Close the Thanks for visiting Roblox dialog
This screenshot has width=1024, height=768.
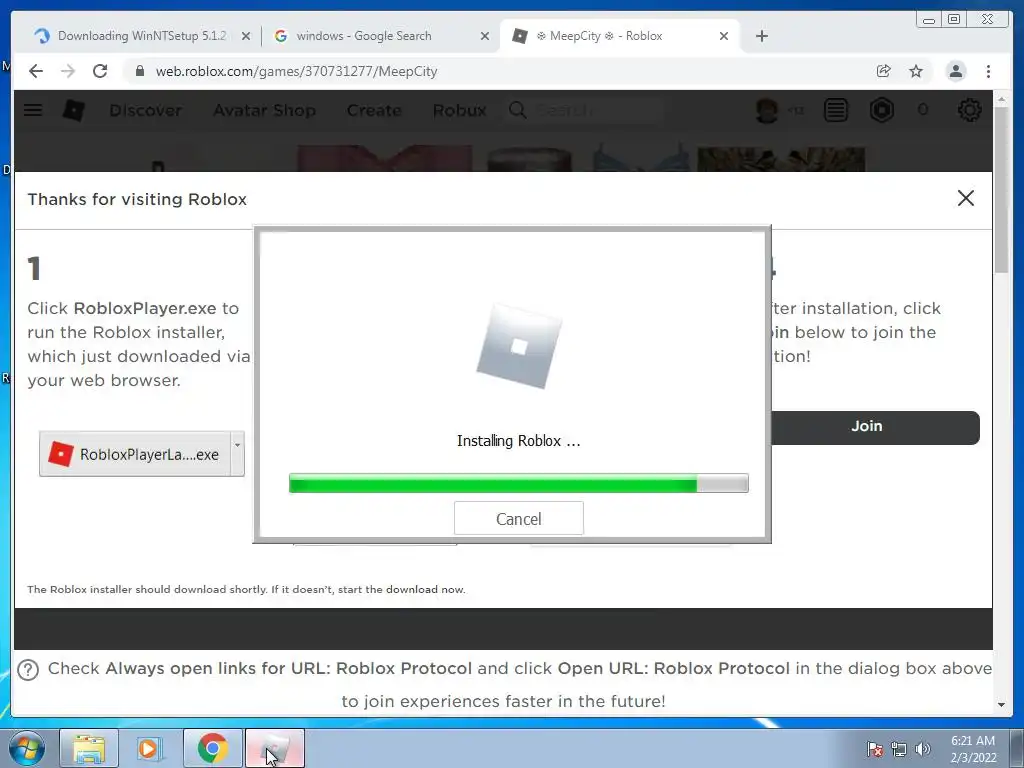pyautogui.click(x=965, y=199)
